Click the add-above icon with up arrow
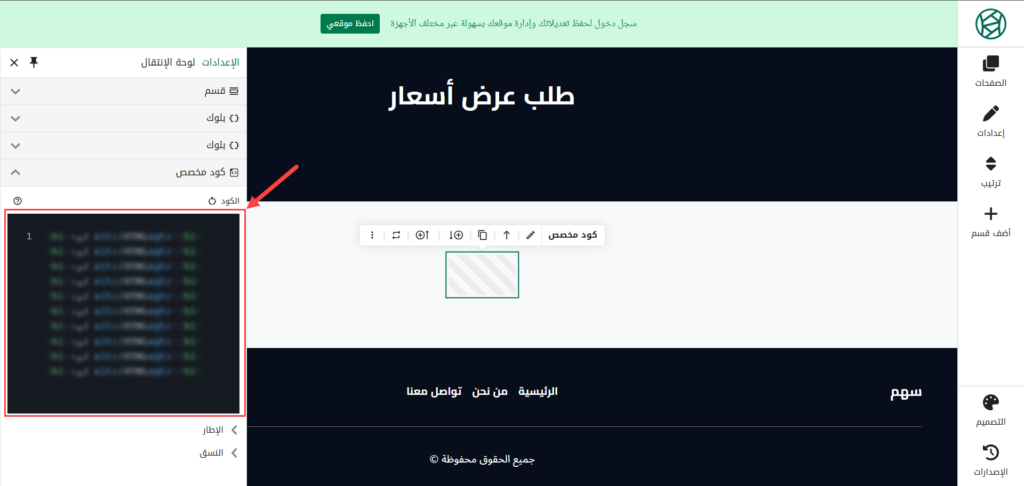Screen dimensions: 1024x486 [422, 235]
